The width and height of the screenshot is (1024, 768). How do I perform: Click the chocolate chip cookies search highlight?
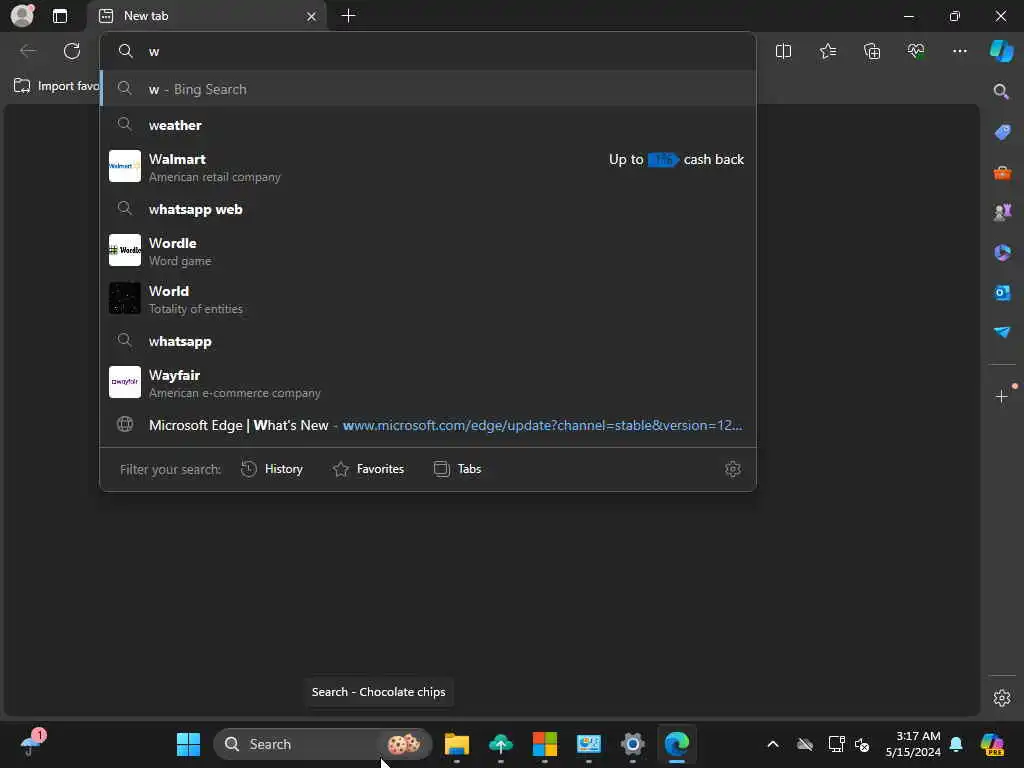[403, 744]
